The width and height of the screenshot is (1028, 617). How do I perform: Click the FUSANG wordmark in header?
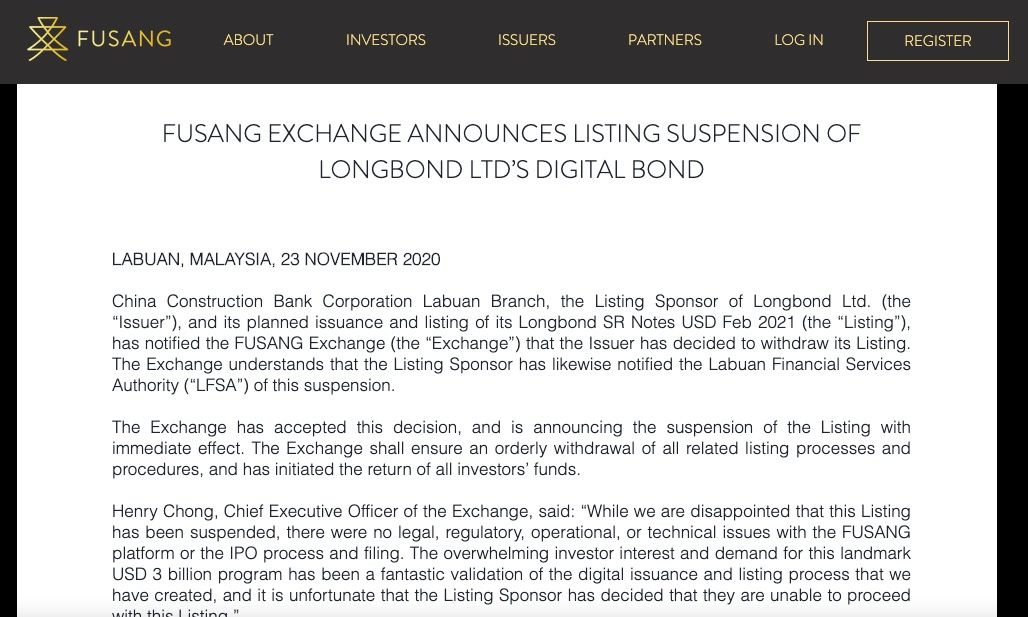pyautogui.click(x=124, y=40)
